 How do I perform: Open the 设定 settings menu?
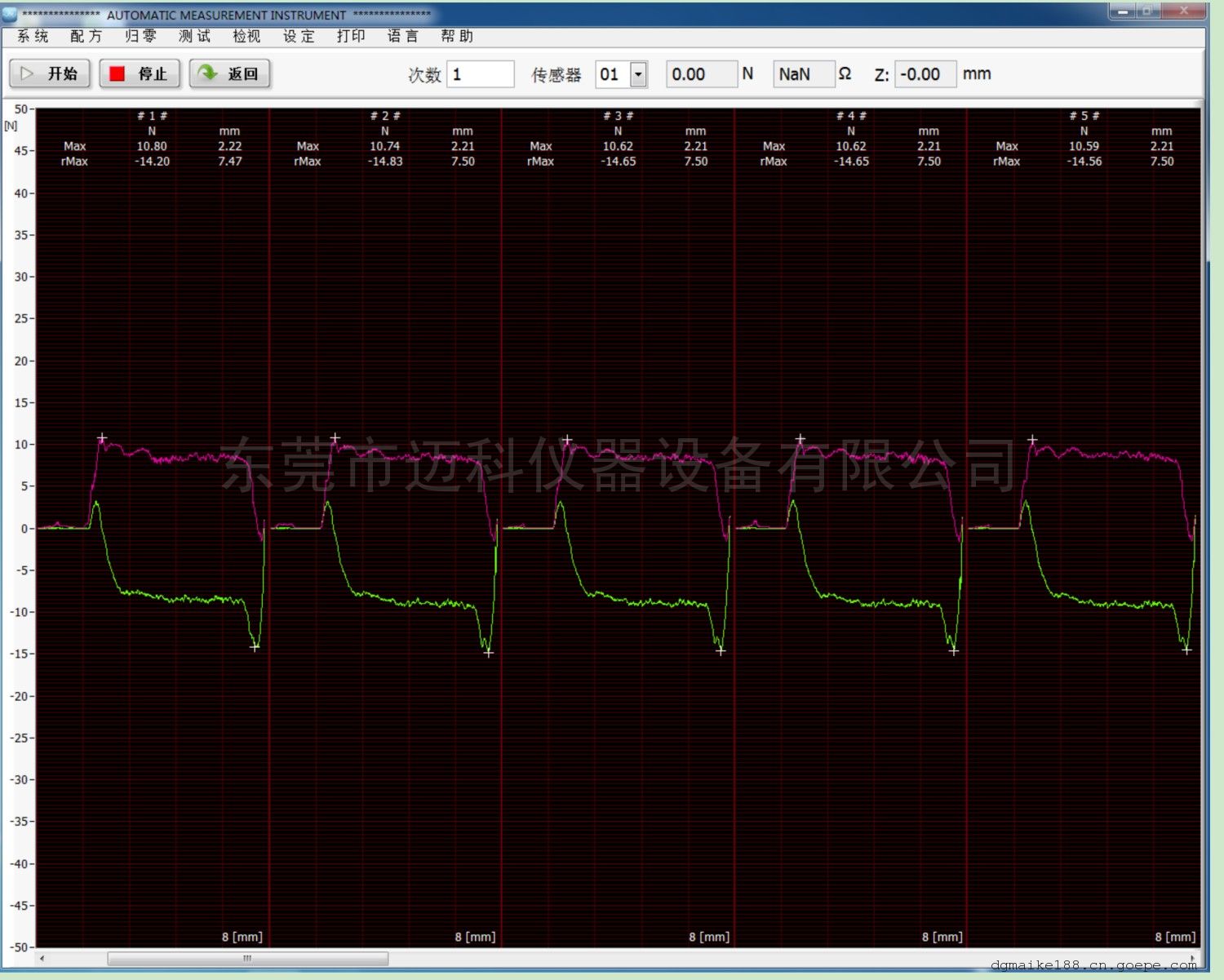(x=299, y=36)
